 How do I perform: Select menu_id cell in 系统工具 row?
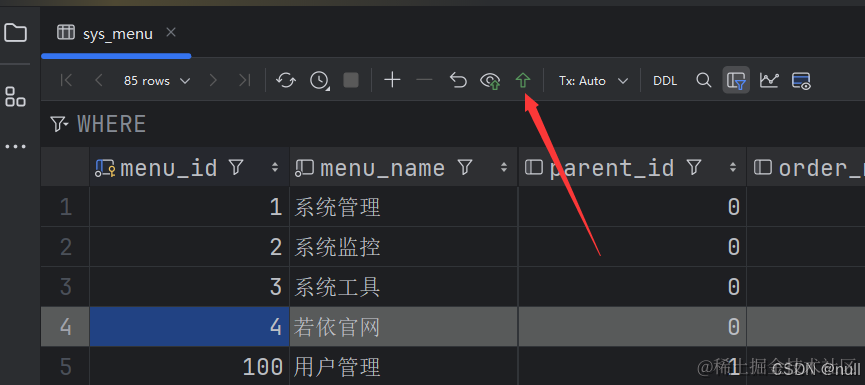pyautogui.click(x=189, y=287)
